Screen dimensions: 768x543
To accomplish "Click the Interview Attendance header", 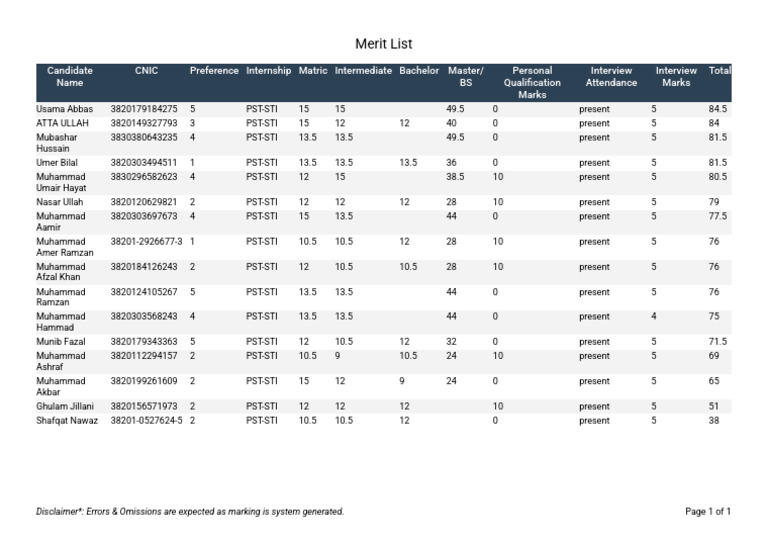I will (611, 76).
